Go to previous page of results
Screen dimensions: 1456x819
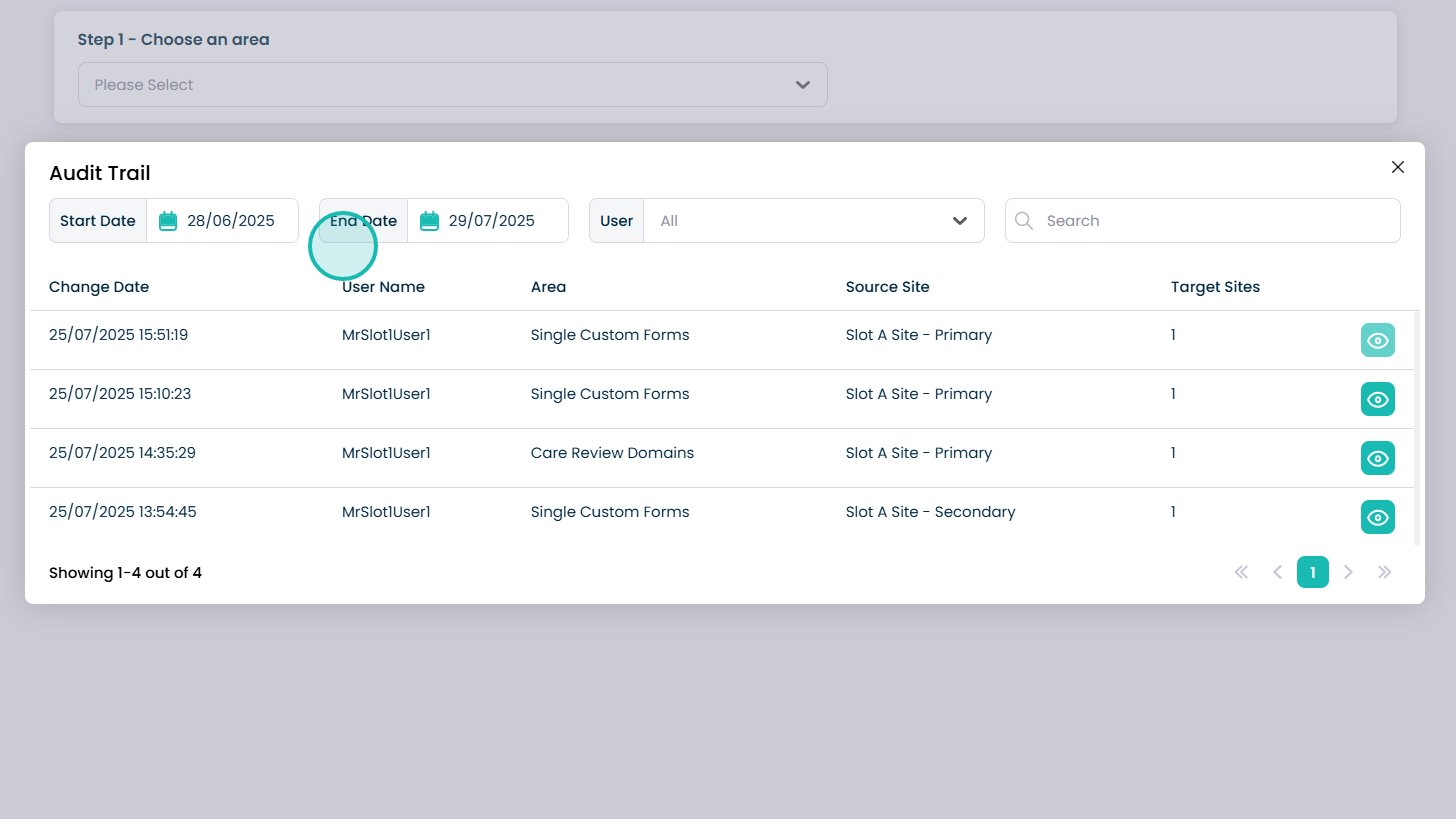point(1277,572)
